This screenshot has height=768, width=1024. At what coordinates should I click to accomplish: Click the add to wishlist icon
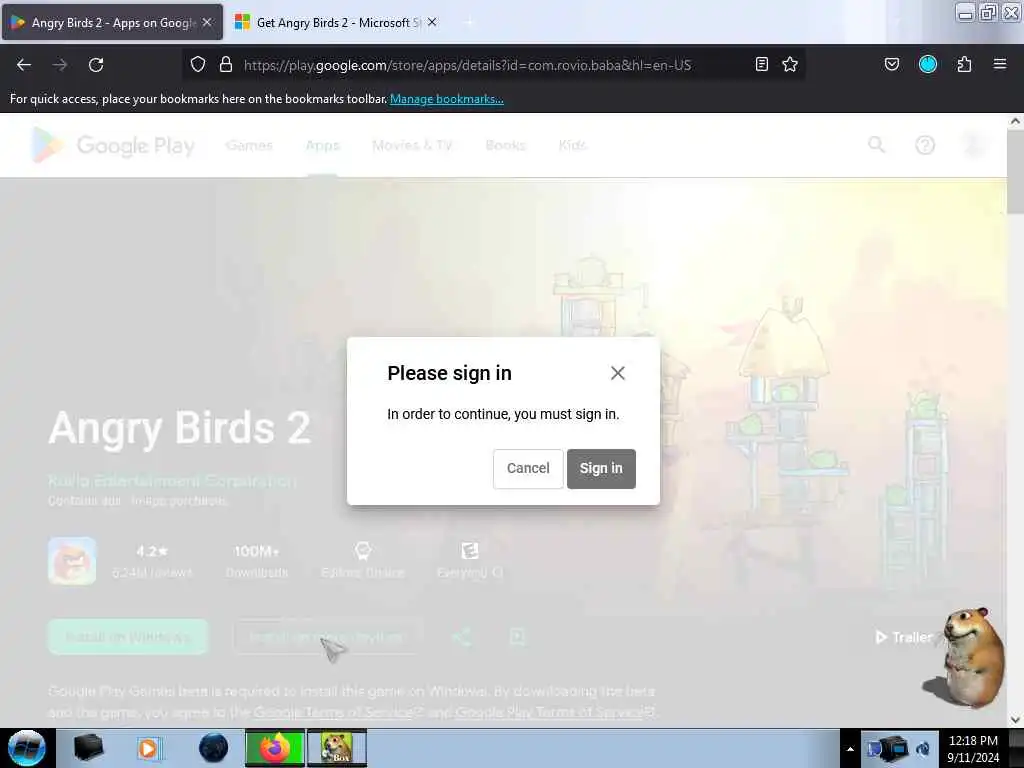pyautogui.click(x=517, y=637)
